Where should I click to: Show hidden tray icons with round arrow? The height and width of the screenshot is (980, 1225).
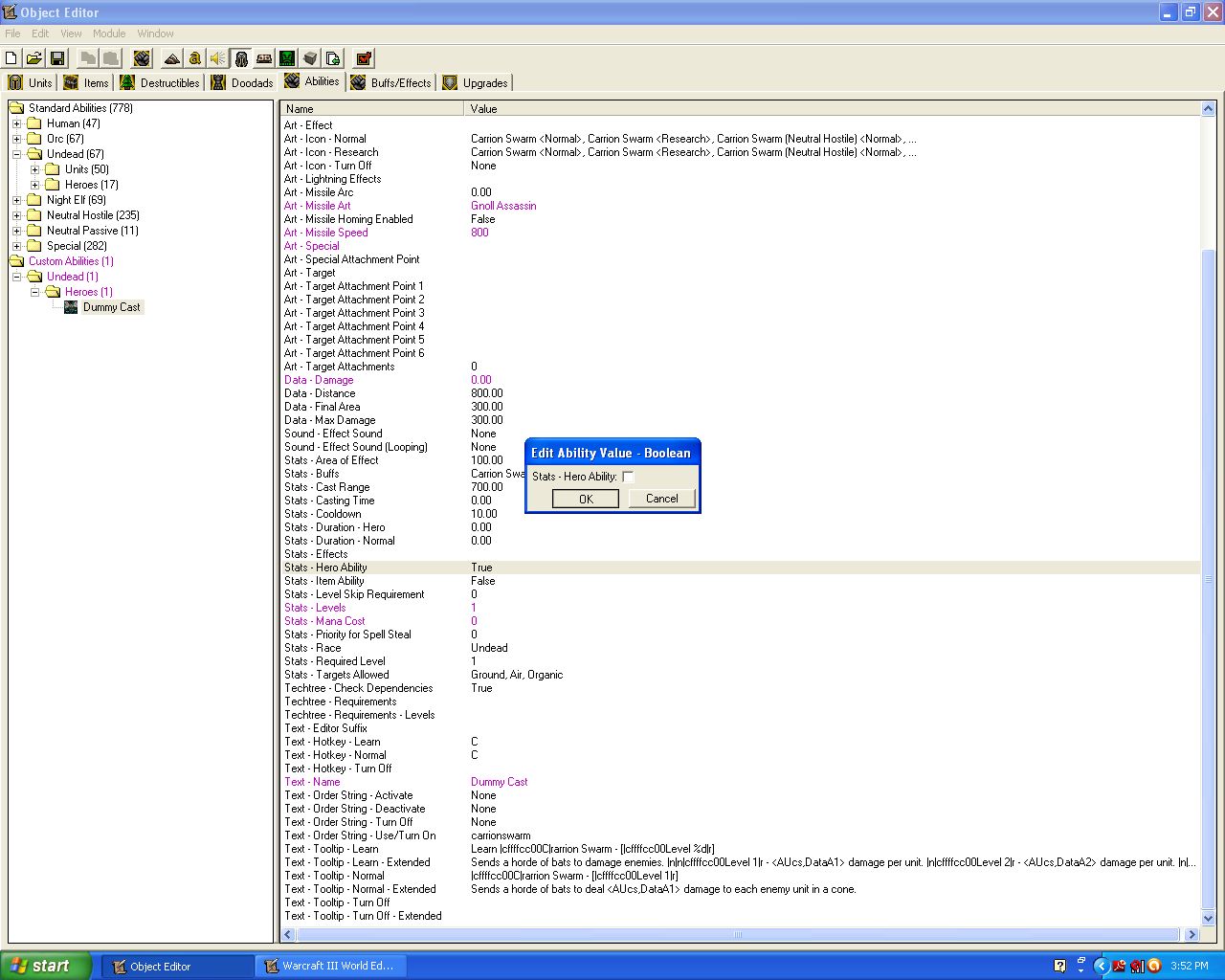[x=1101, y=966]
